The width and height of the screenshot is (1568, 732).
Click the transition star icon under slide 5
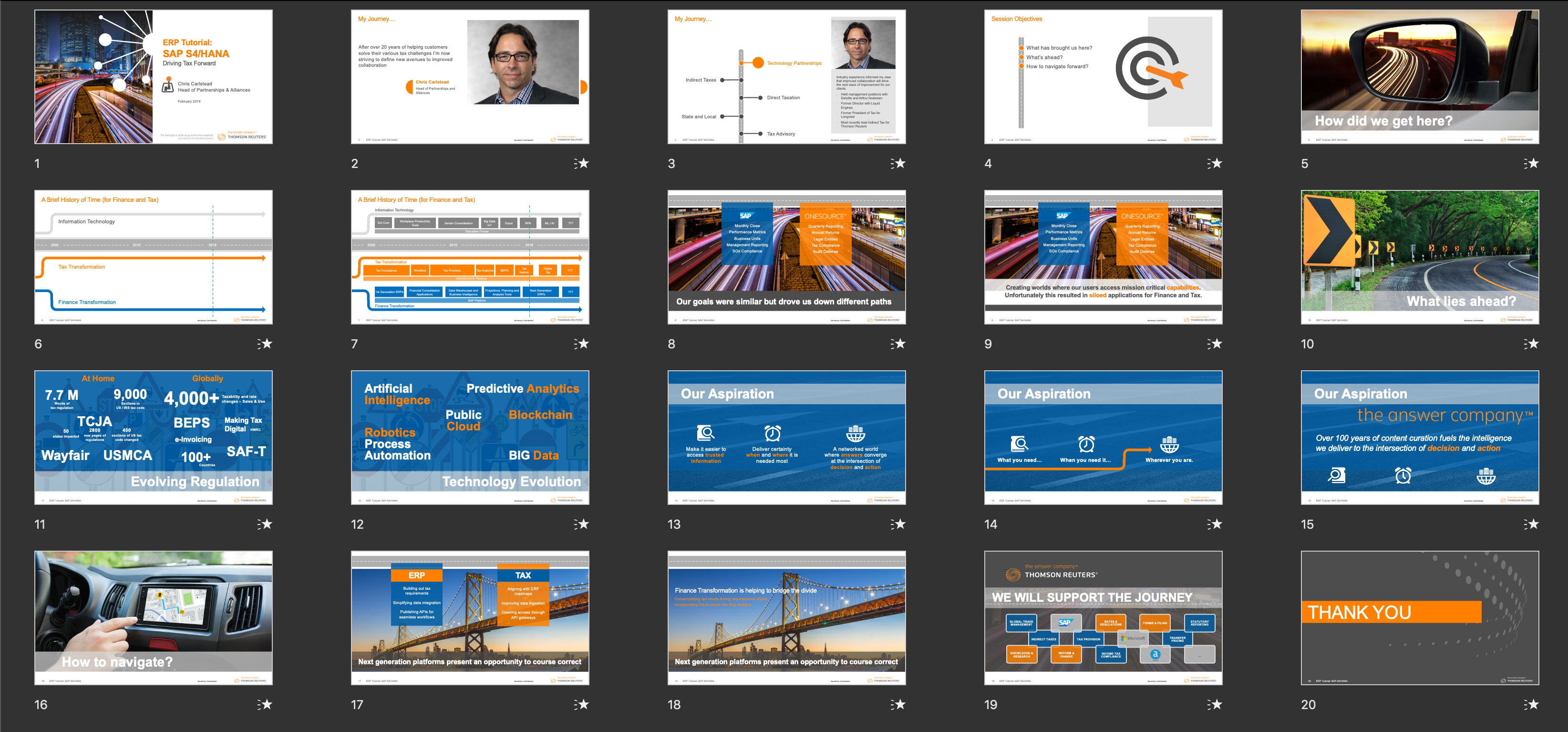coord(1531,163)
